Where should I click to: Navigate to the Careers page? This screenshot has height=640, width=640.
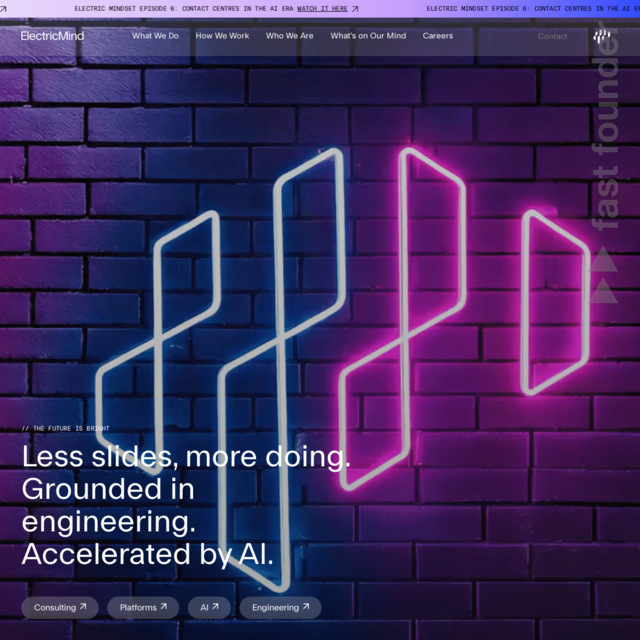coord(438,36)
